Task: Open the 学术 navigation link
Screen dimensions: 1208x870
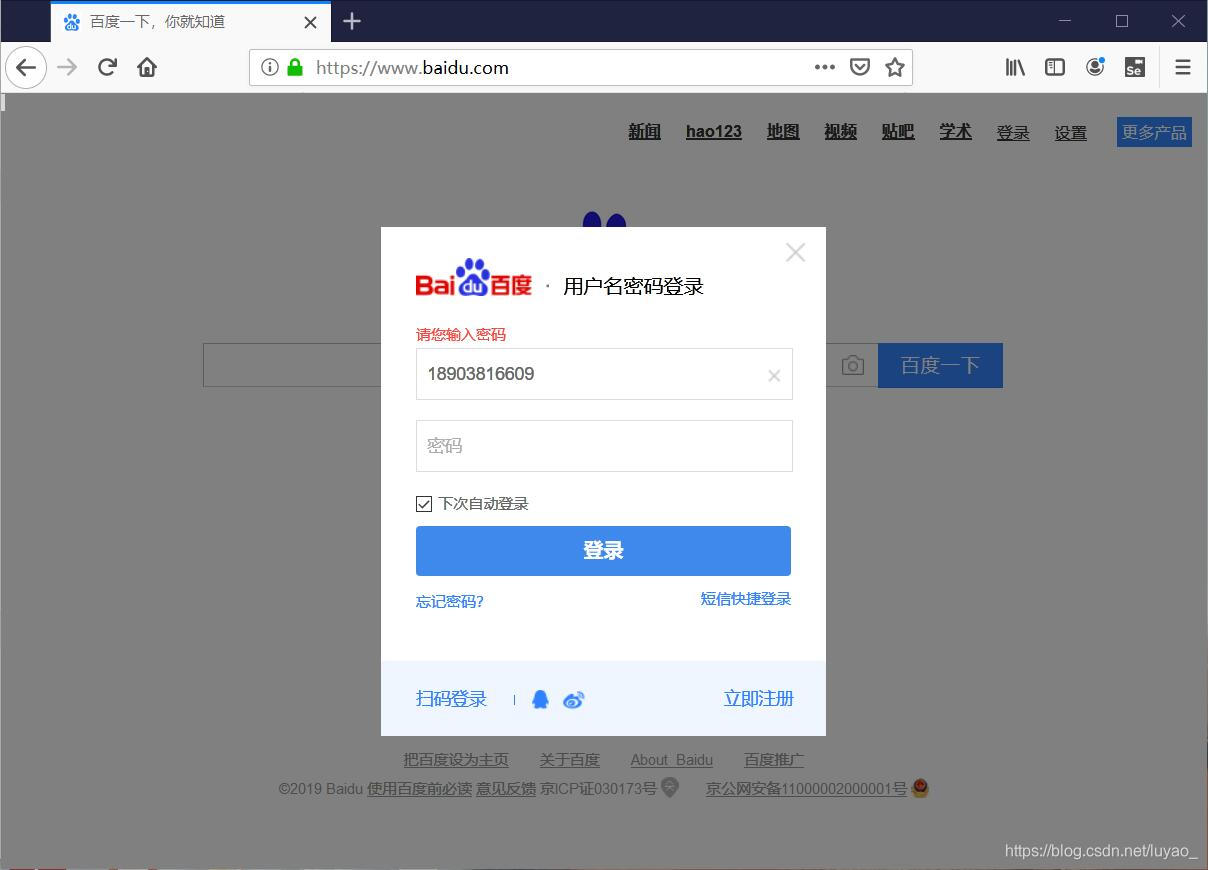Action: (955, 131)
